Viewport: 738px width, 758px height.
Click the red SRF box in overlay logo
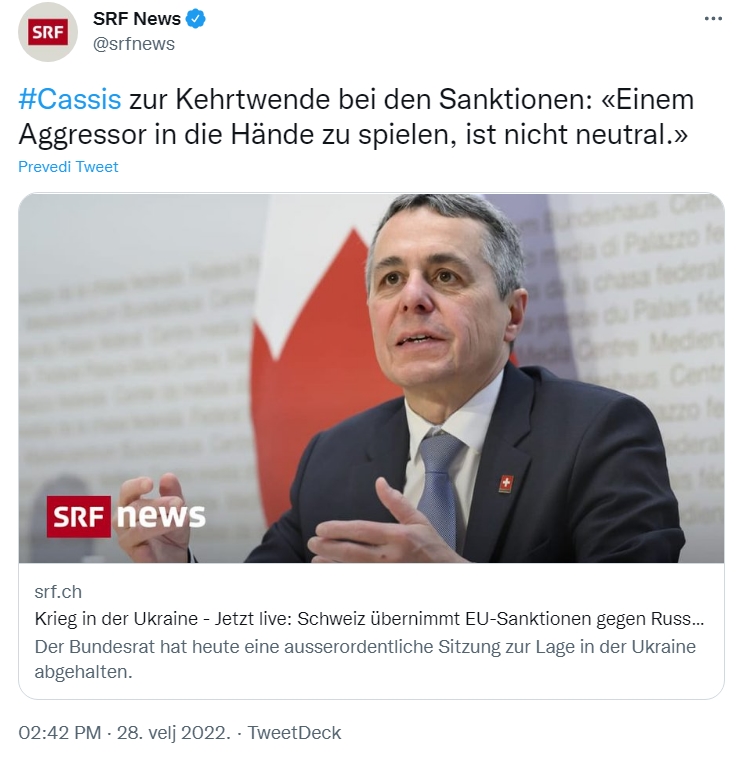click(79, 516)
